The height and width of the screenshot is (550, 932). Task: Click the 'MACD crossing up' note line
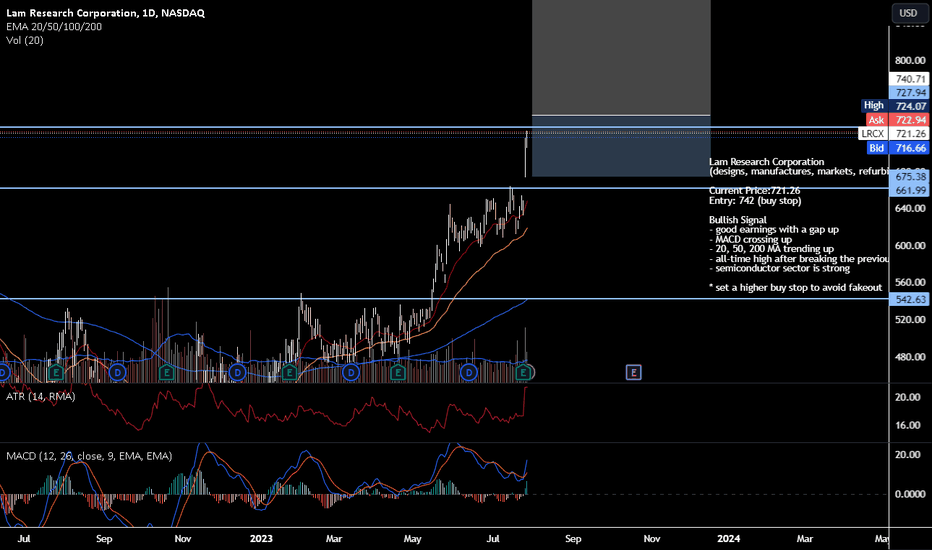750,240
